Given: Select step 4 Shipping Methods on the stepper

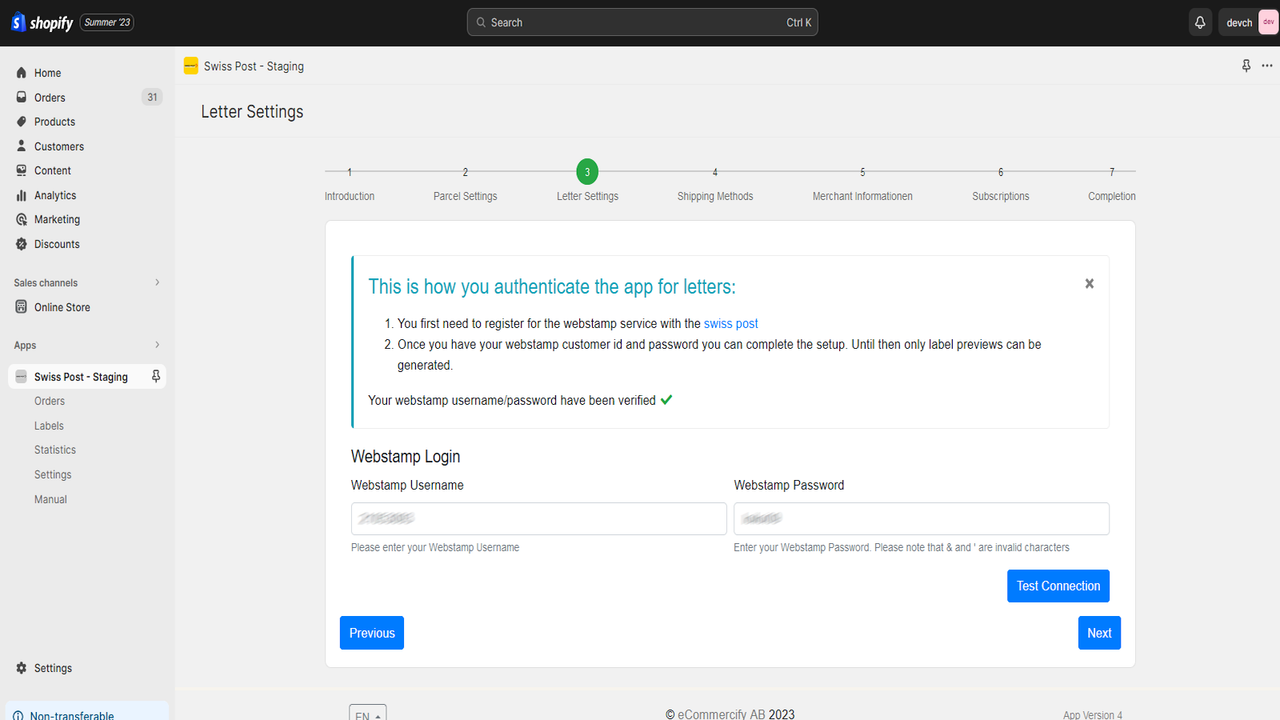Looking at the screenshot, I should [715, 171].
